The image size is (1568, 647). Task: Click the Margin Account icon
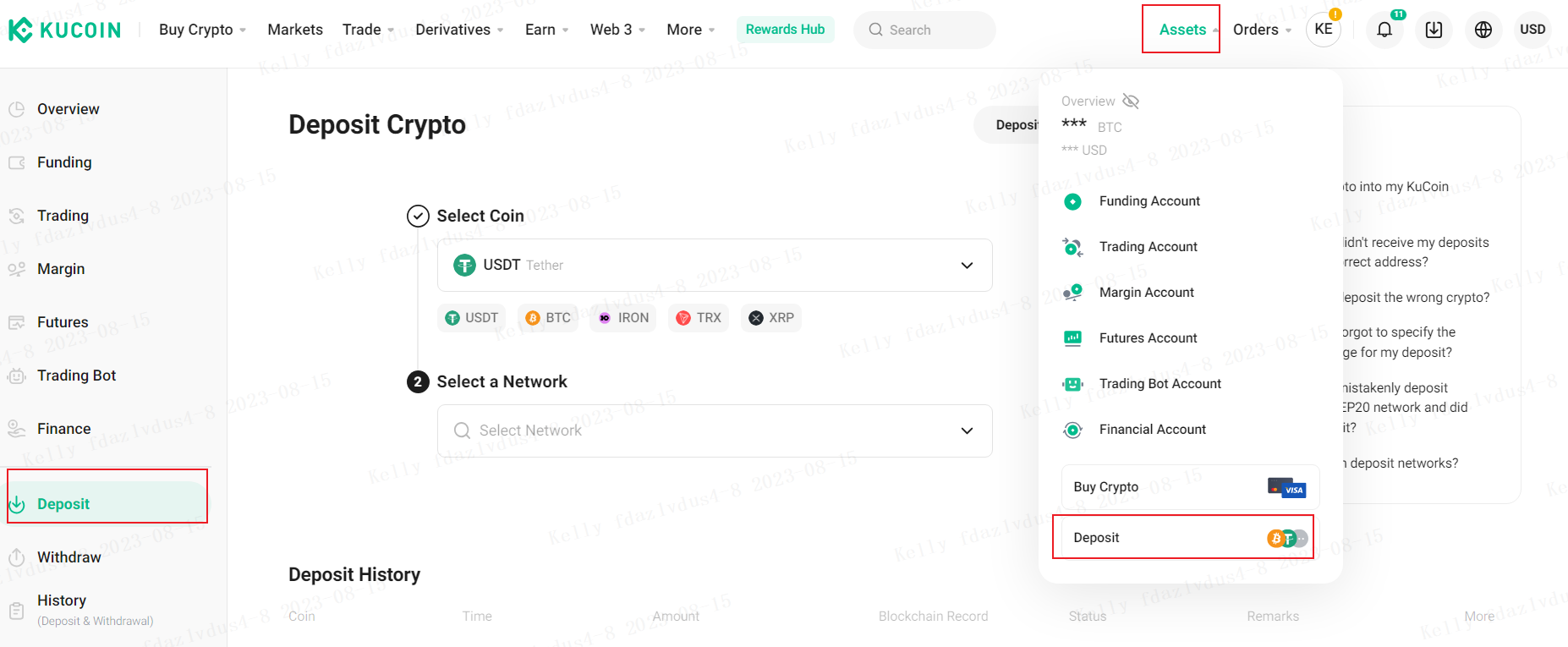(x=1072, y=293)
